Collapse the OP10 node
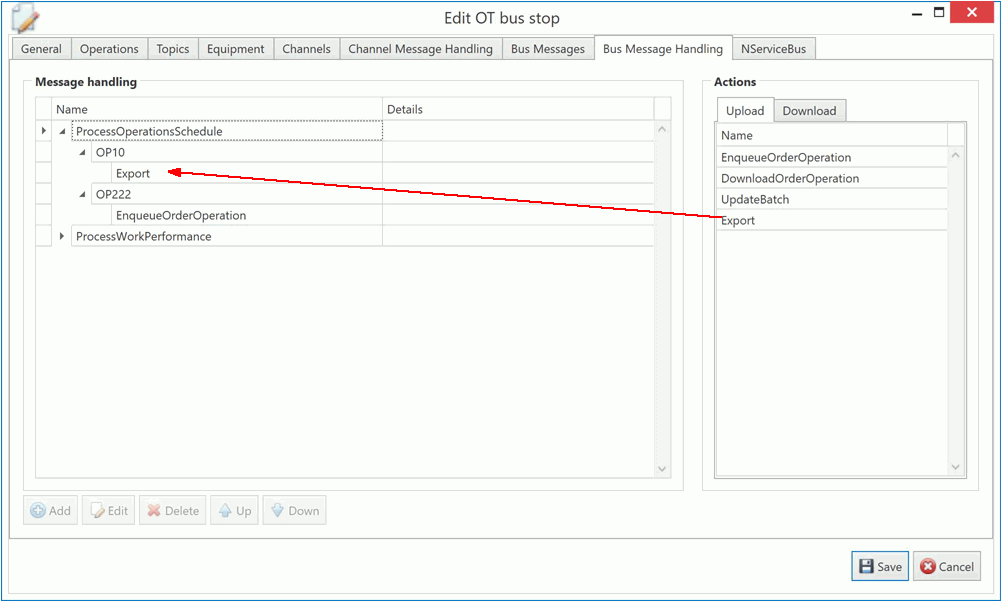This screenshot has height=602, width=1002. pos(82,152)
